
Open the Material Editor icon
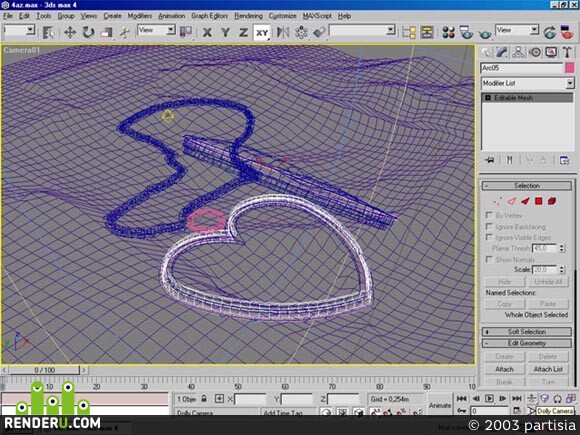pyautogui.click(x=448, y=32)
